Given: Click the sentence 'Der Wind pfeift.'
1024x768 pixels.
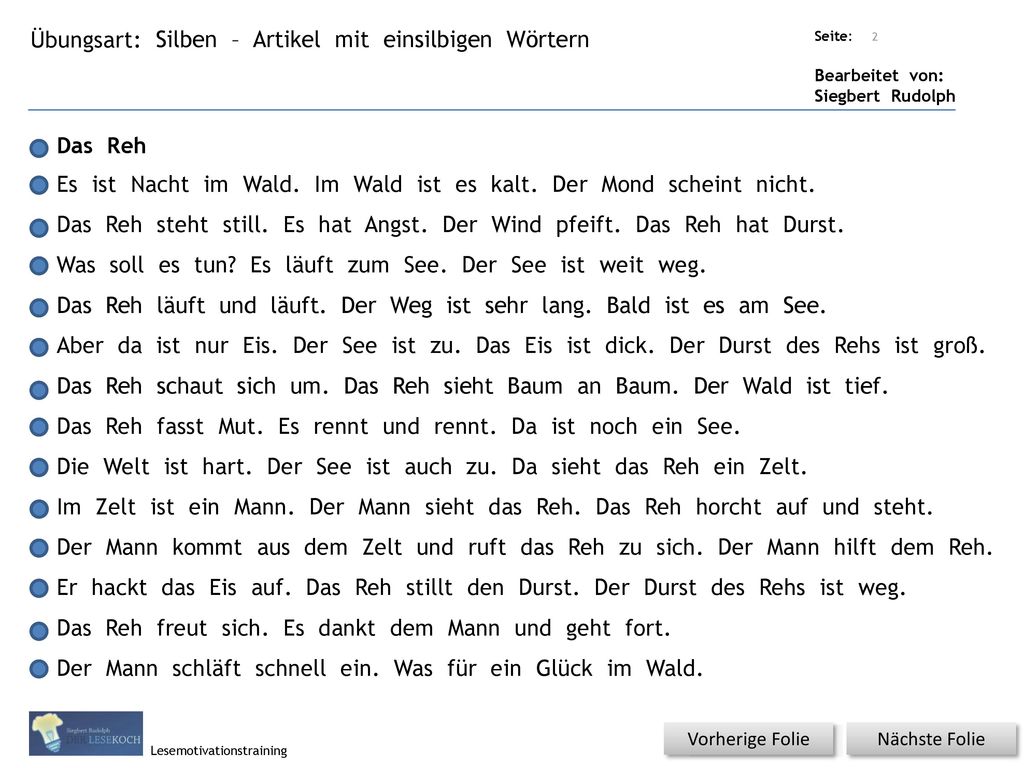Looking at the screenshot, I should click(532, 225).
